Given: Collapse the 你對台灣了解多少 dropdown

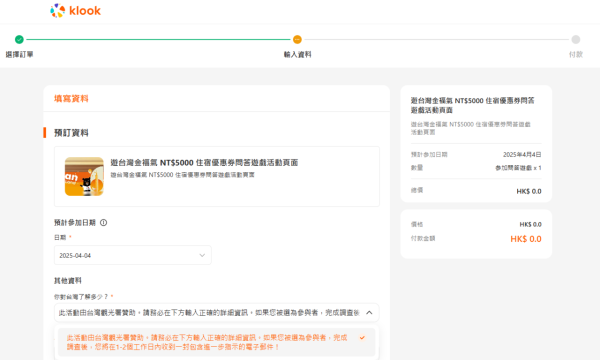Looking at the screenshot, I should tap(217, 313).
